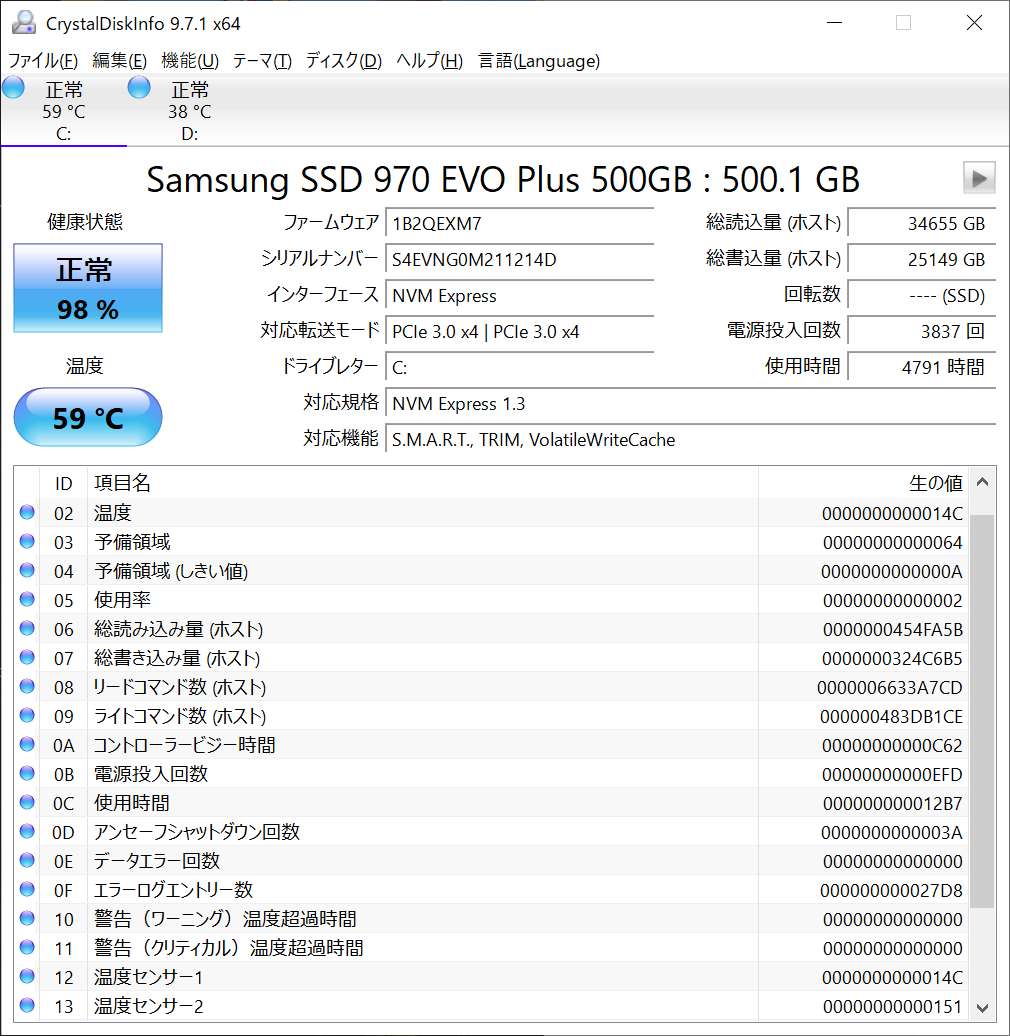Screen dimensions: 1010x1036
Task: Click the CrystalDiskInfo app icon in title bar
Action: coord(24,22)
